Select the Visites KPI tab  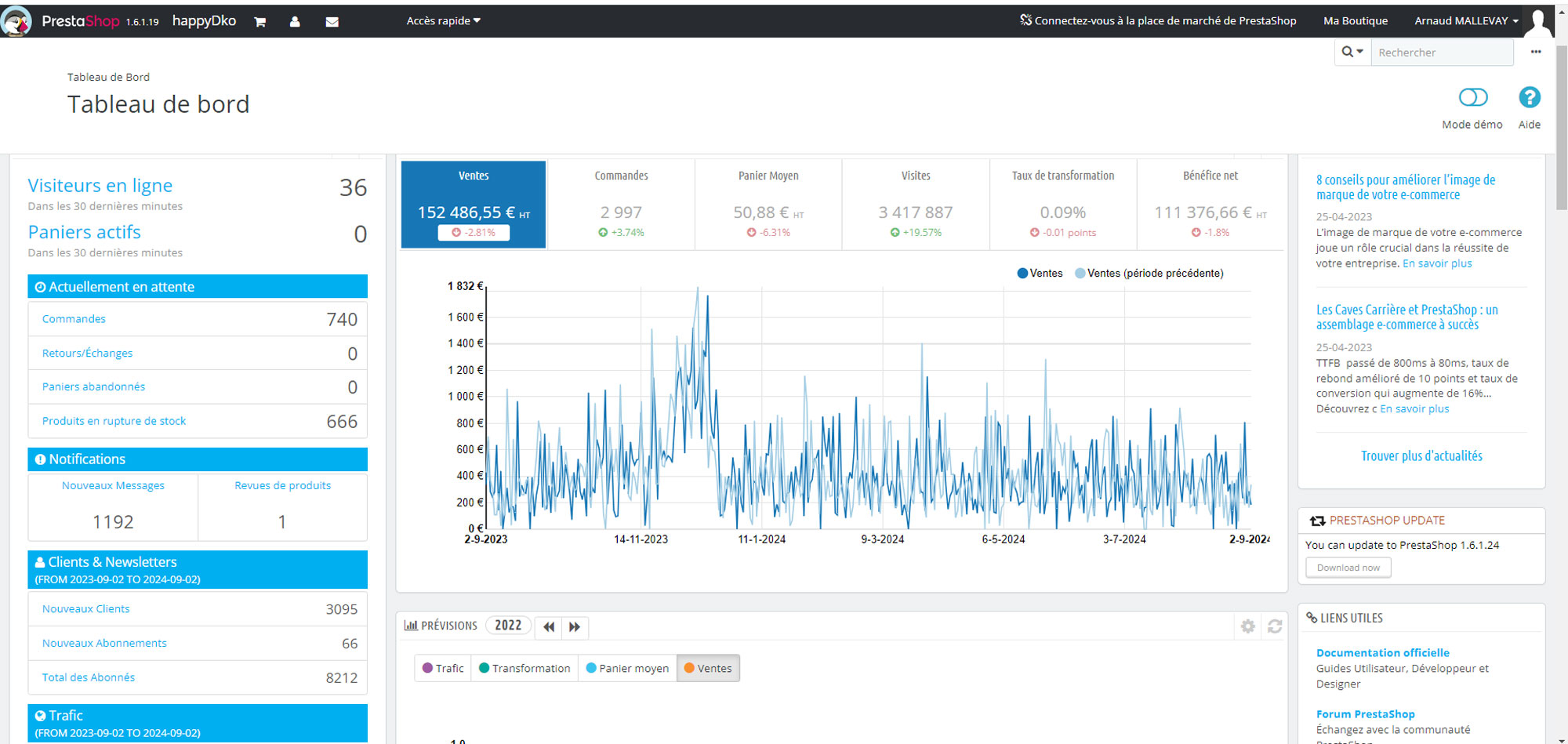pos(916,204)
